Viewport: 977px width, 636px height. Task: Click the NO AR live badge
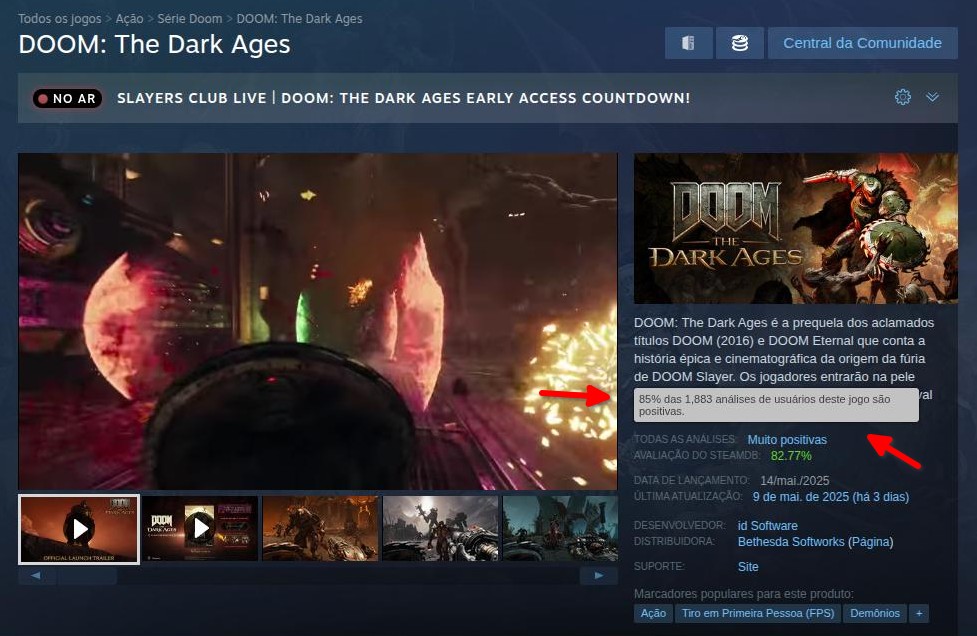point(67,98)
